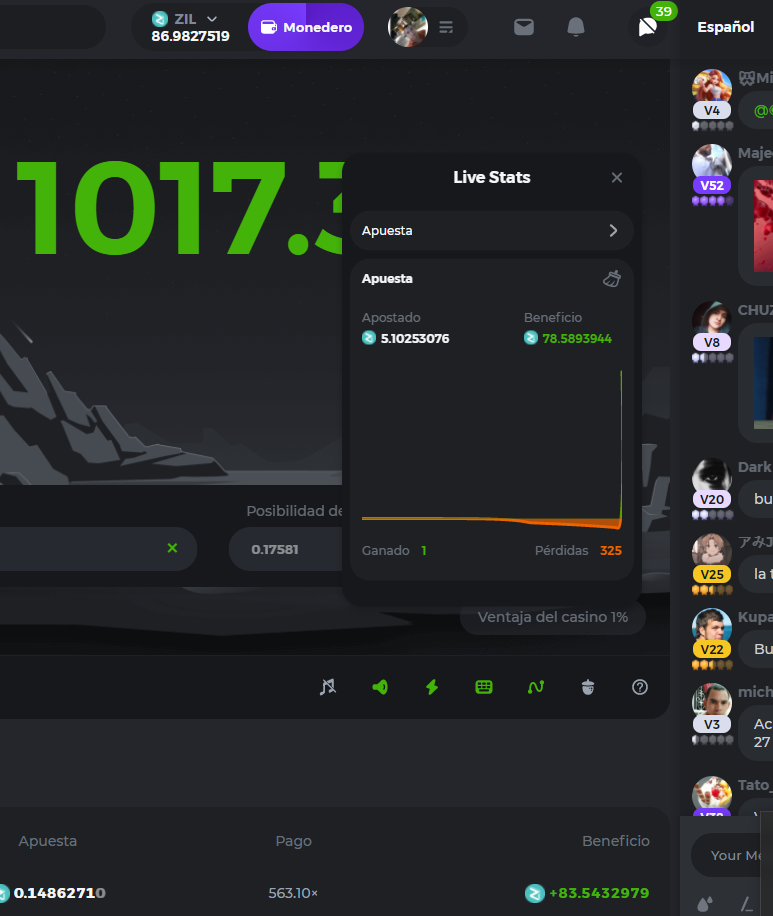This screenshot has height=916, width=773.
Task: Click the purple Monedero button
Action: [306, 27]
